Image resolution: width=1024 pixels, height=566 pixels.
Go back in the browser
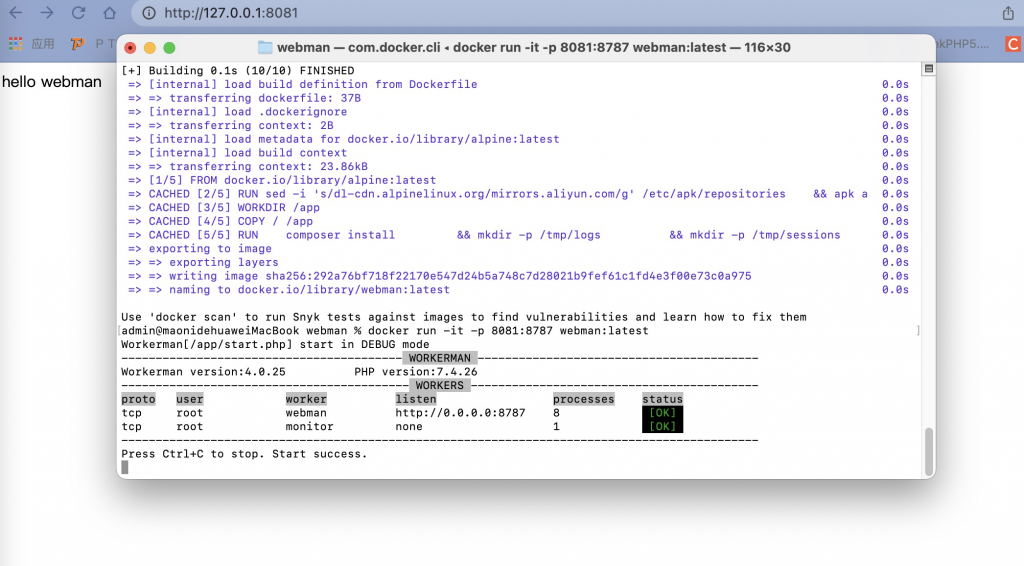(x=16, y=12)
